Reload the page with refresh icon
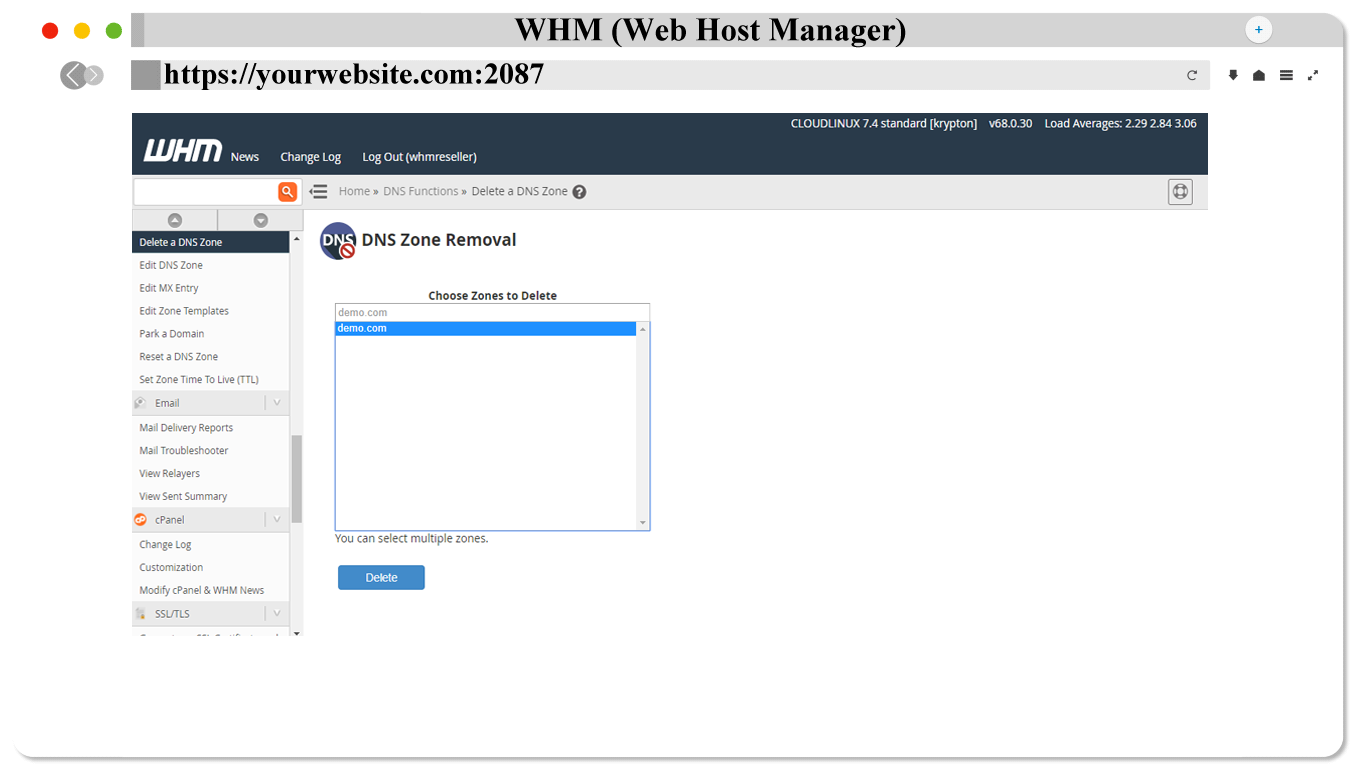Image resolution: width=1362 pixels, height=769 pixels. [1192, 75]
